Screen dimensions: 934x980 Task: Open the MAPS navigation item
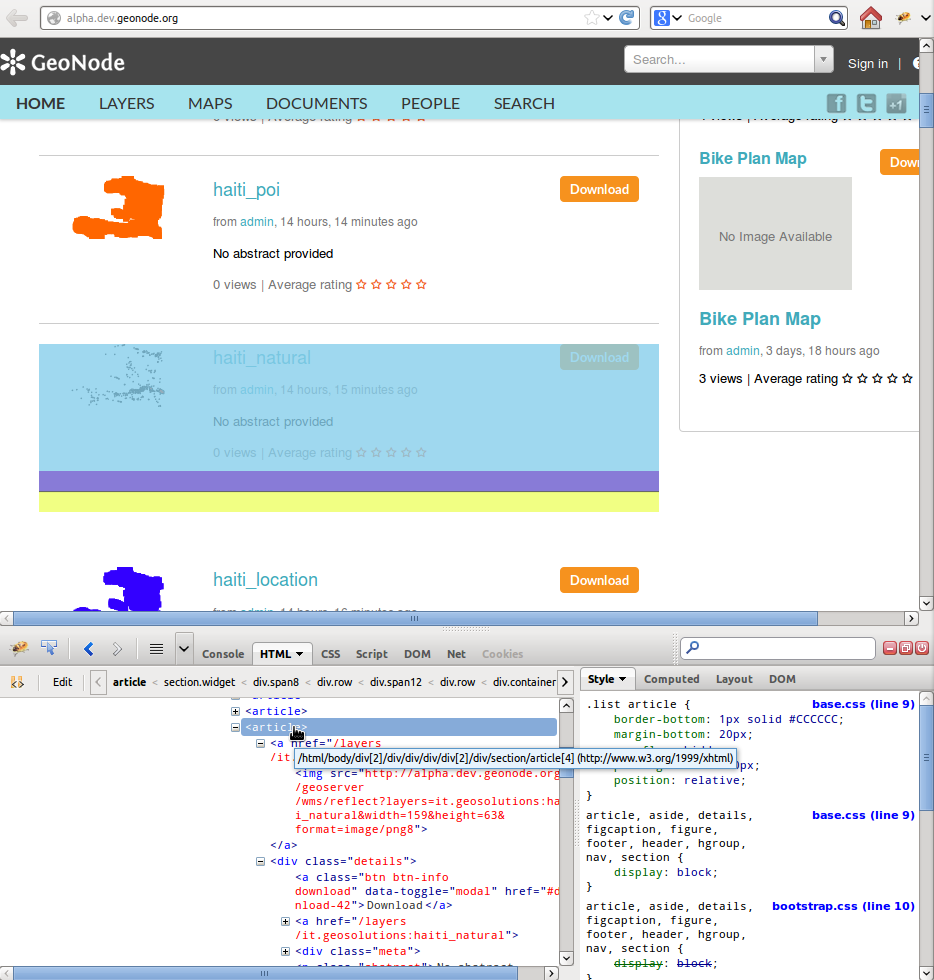210,103
